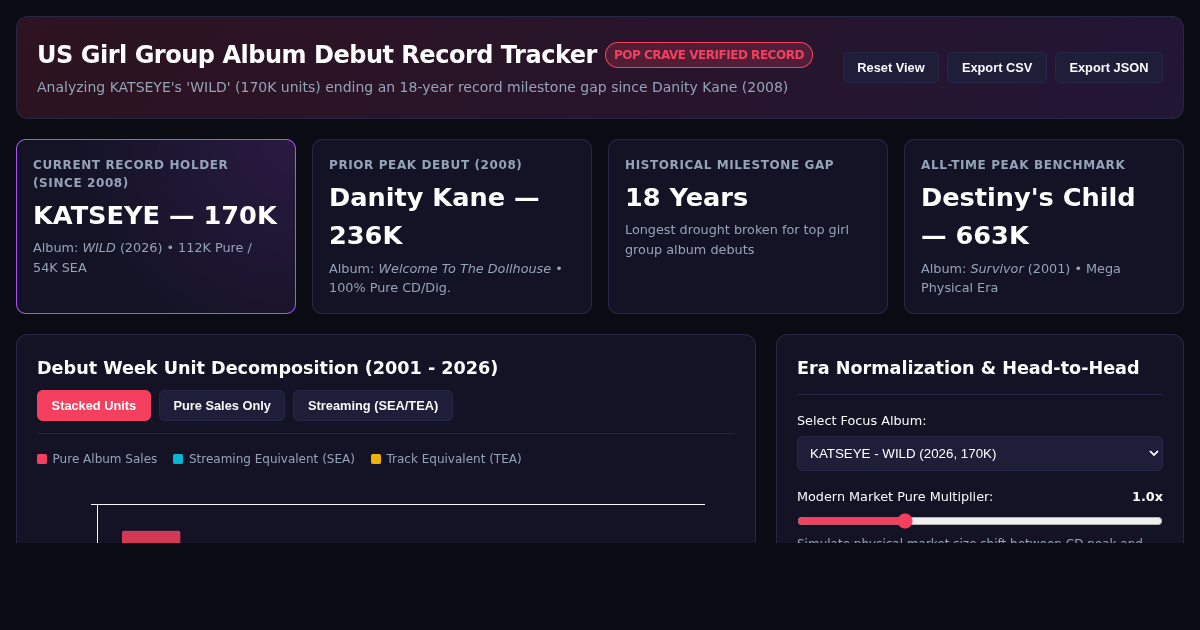Switch to the Stacked Units tab
The width and height of the screenshot is (1200, 630).
click(94, 406)
